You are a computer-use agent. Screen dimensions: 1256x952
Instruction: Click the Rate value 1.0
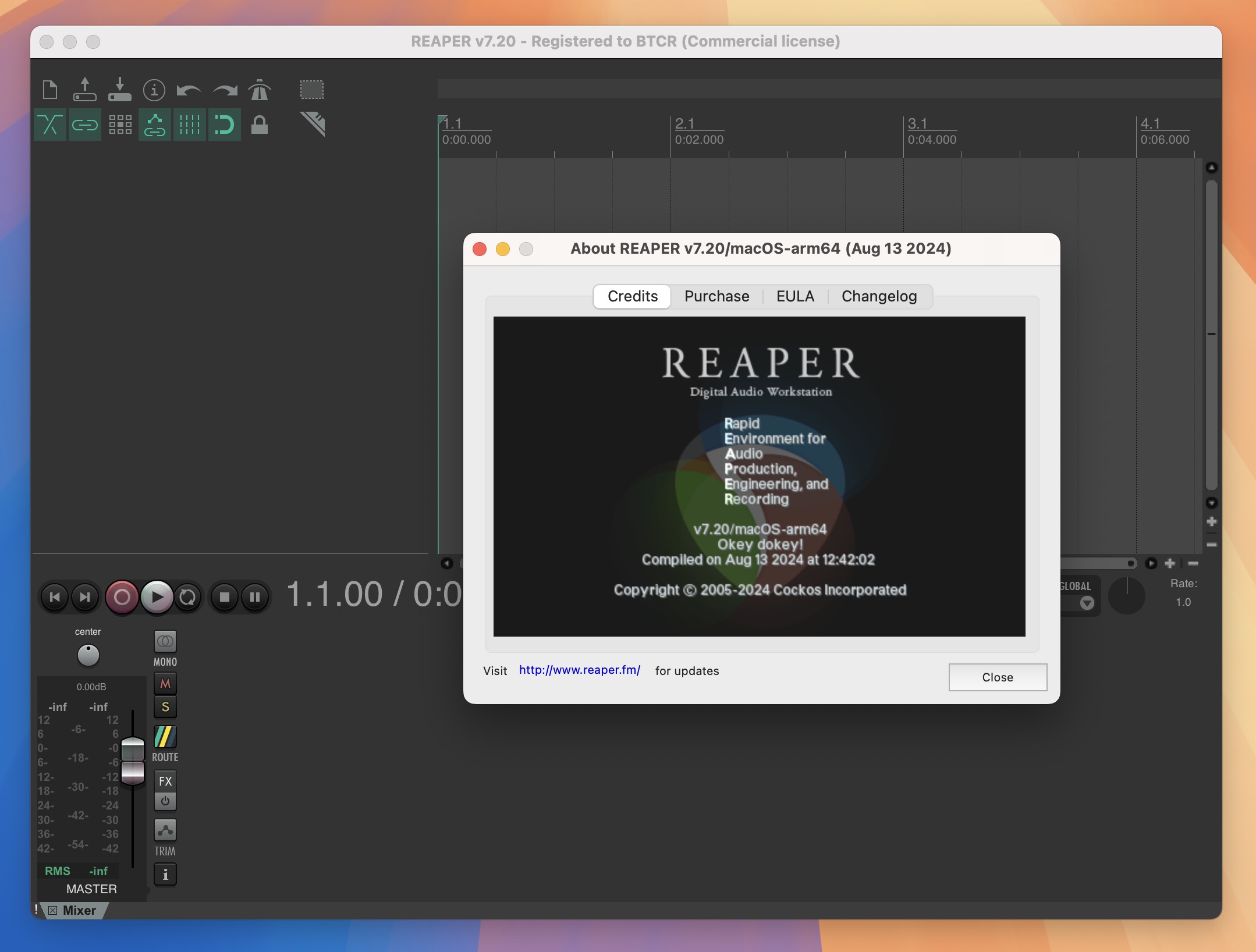(x=1183, y=602)
